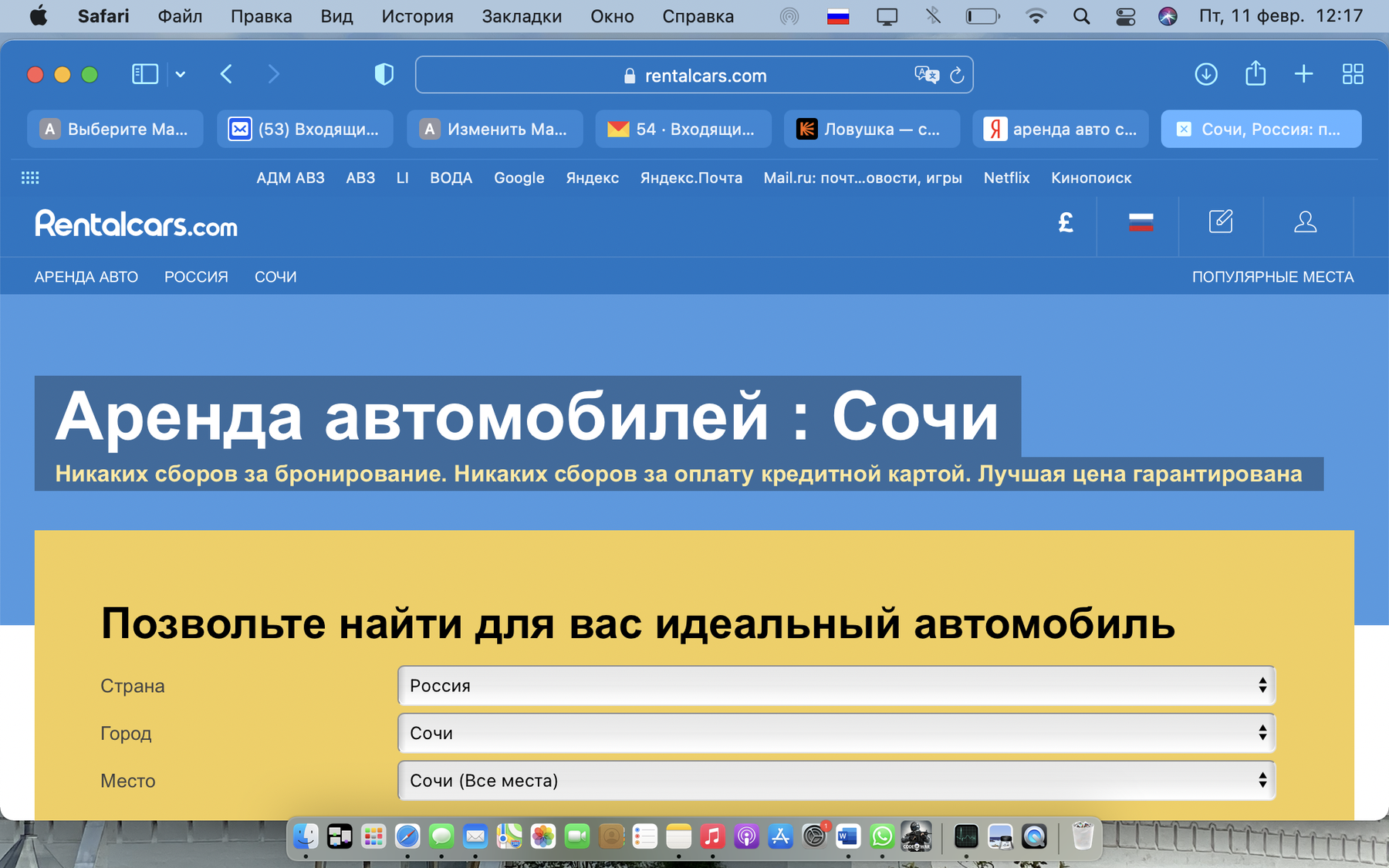Expand the Страна dropdown showing Россия

(x=836, y=685)
